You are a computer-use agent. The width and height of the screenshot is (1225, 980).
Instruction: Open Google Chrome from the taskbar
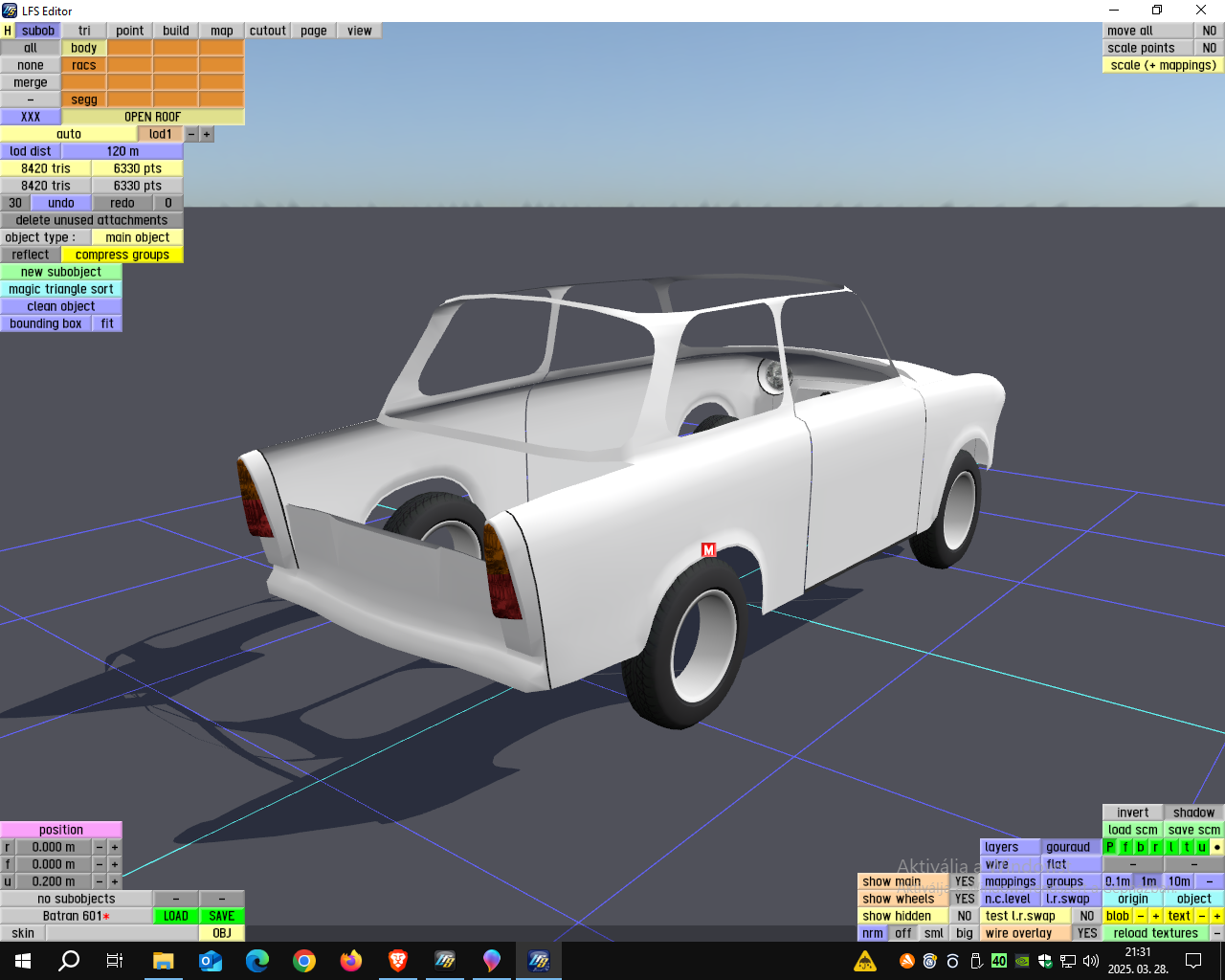tap(304, 961)
